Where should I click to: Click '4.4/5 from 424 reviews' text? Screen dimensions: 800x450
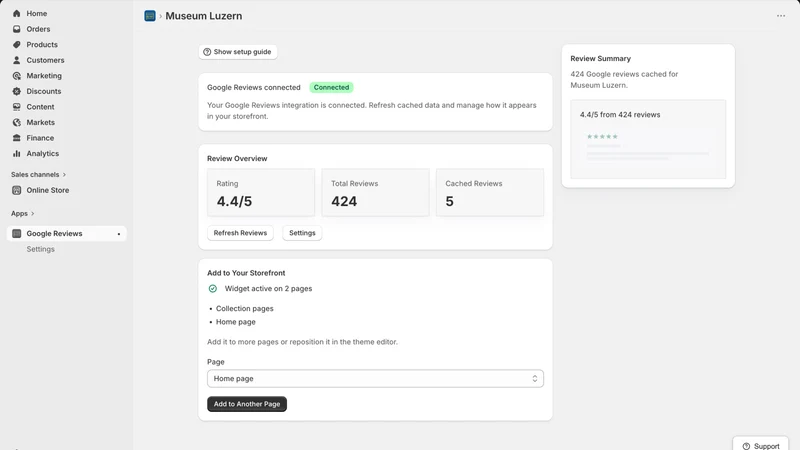pos(620,115)
